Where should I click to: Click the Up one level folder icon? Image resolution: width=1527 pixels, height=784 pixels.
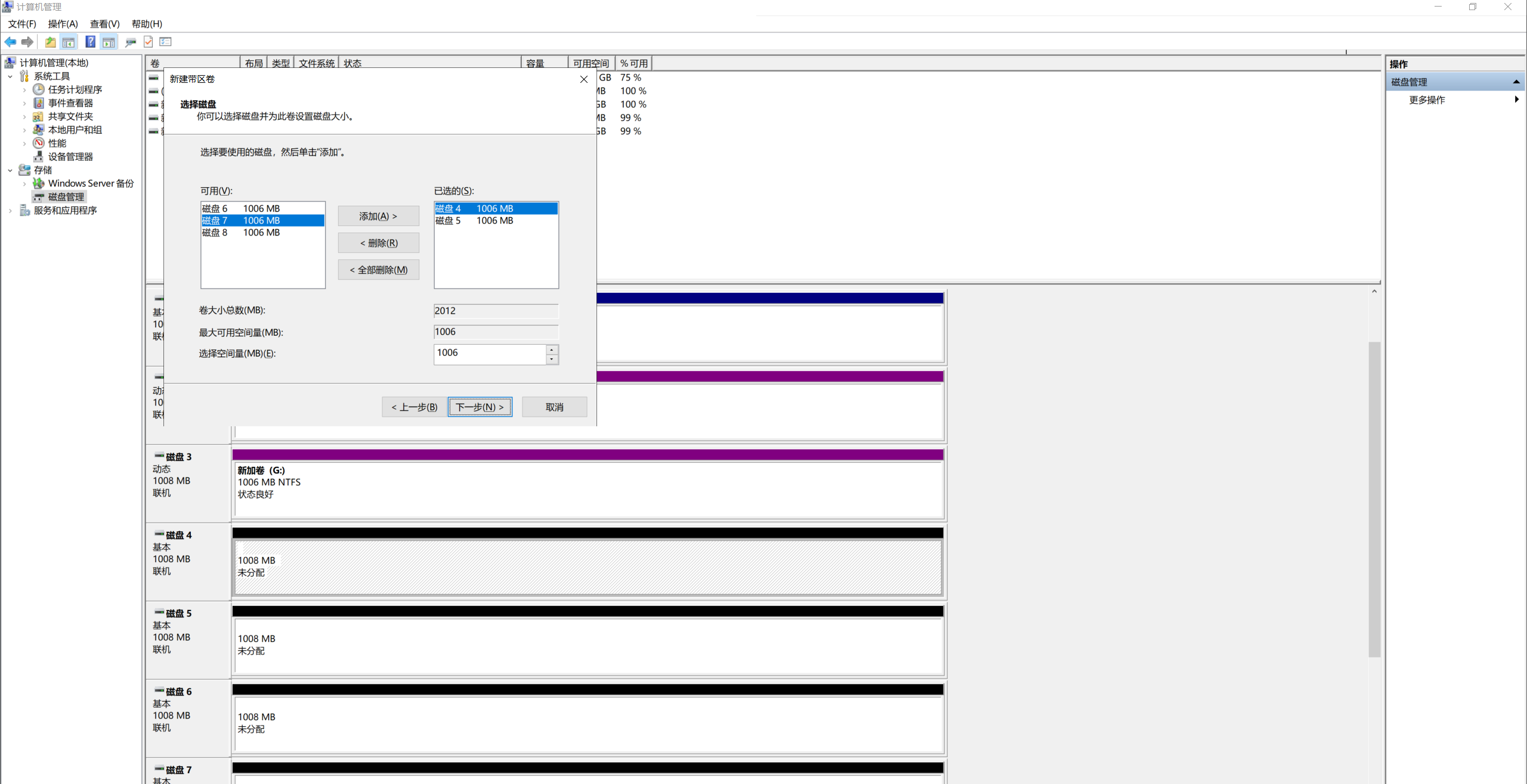point(50,42)
